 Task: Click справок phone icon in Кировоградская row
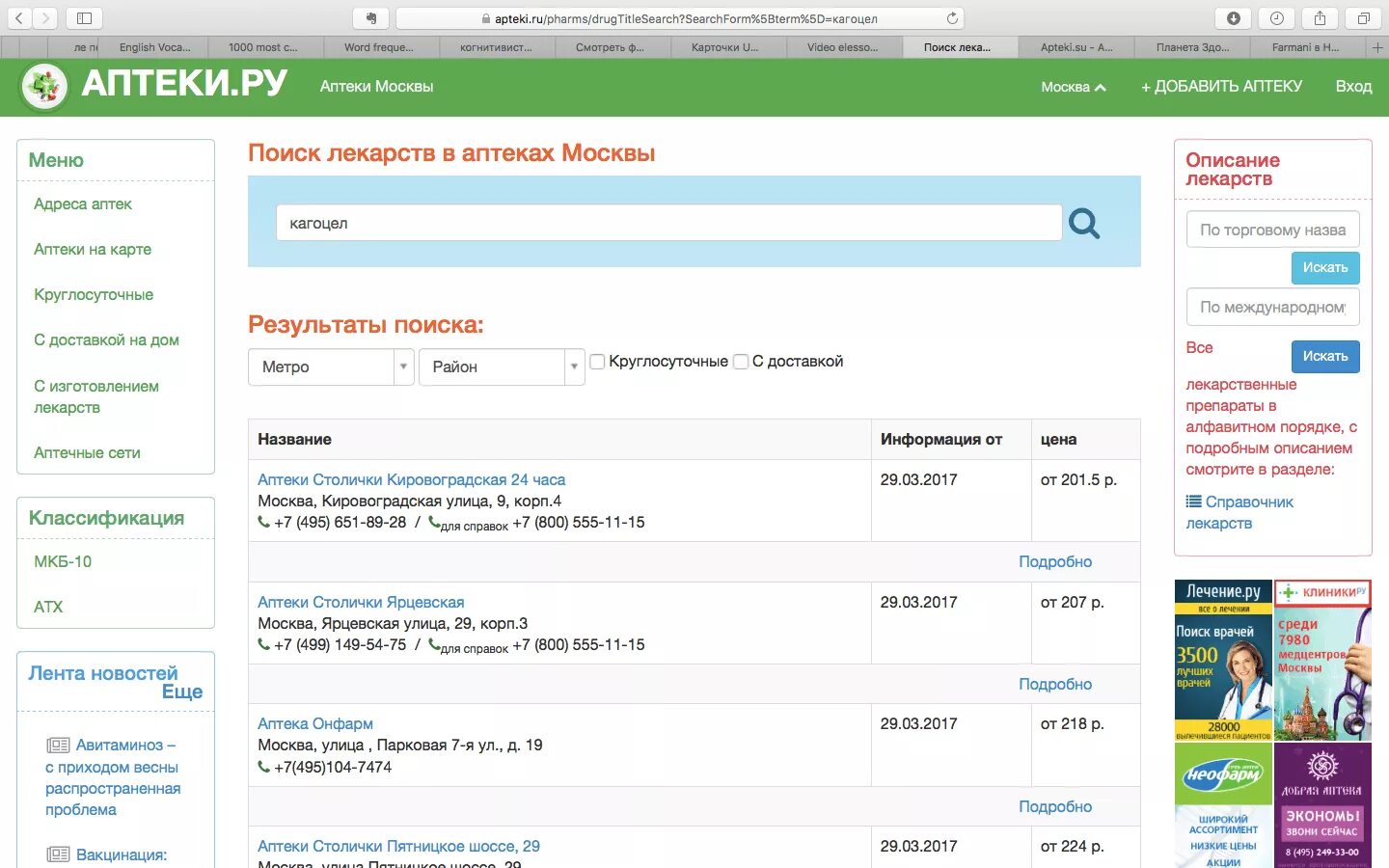434,523
